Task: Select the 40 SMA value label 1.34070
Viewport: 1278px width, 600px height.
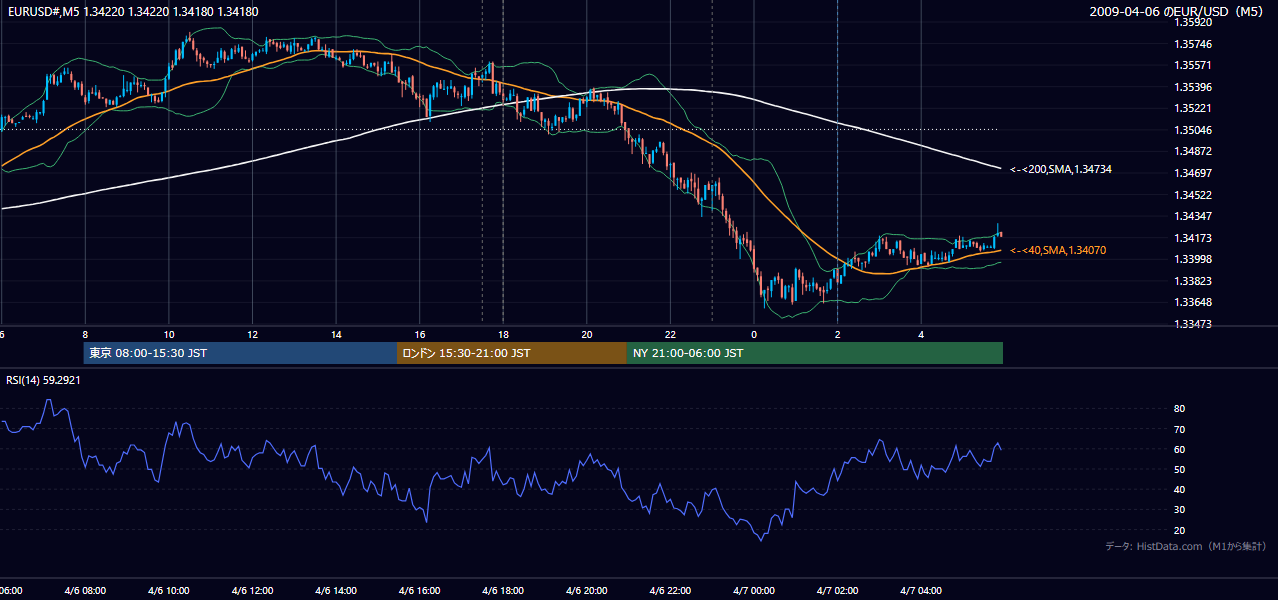Action: click(1058, 250)
